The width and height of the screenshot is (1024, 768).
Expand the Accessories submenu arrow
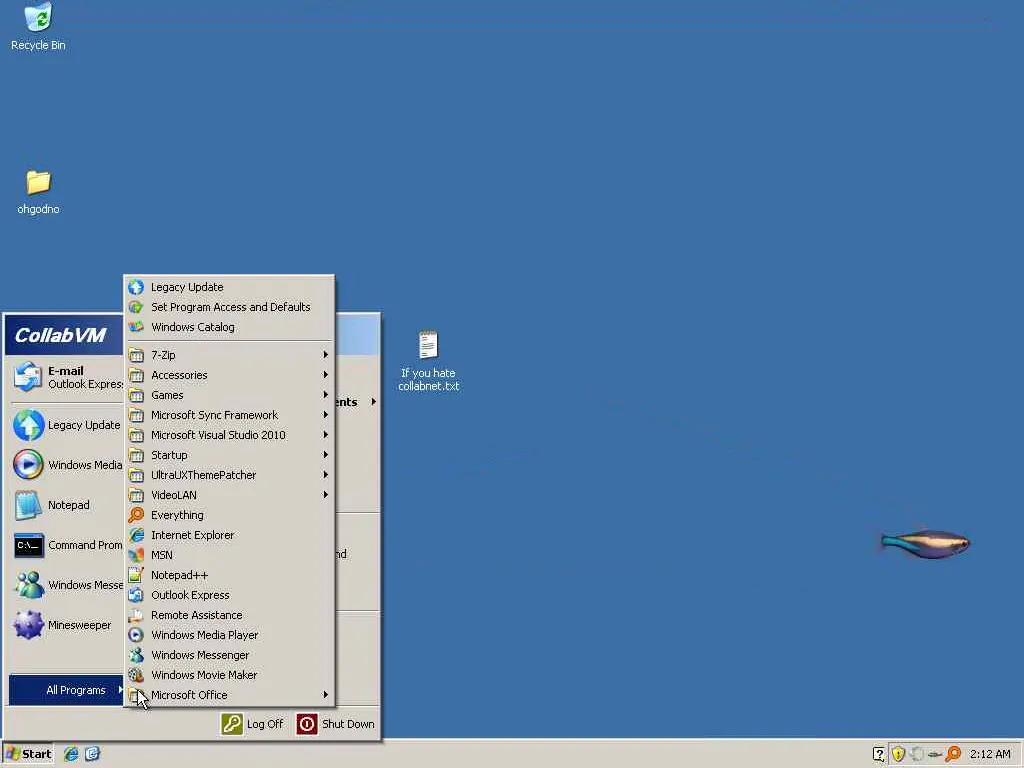pyautogui.click(x=325, y=375)
